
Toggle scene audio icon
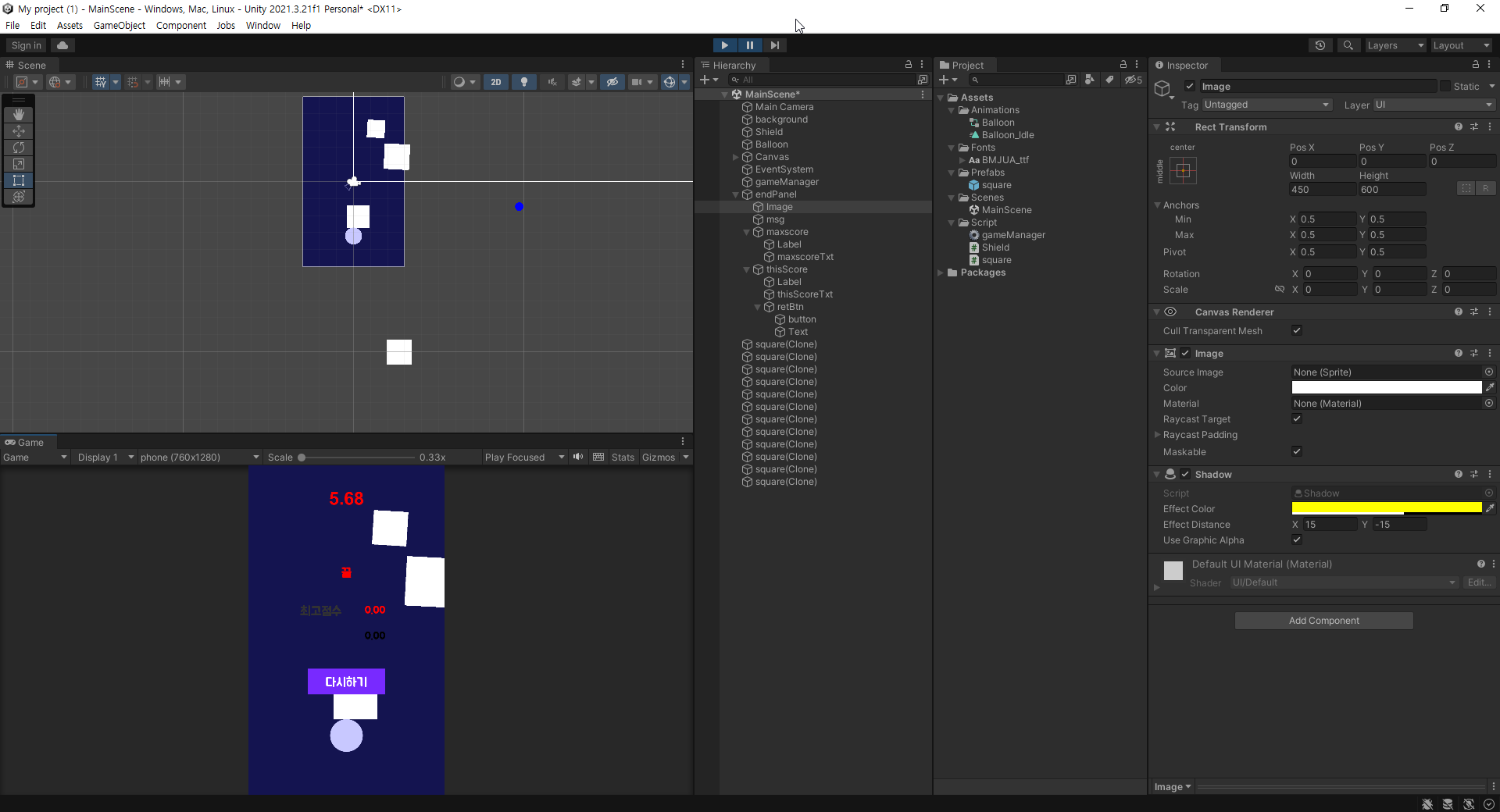click(552, 82)
